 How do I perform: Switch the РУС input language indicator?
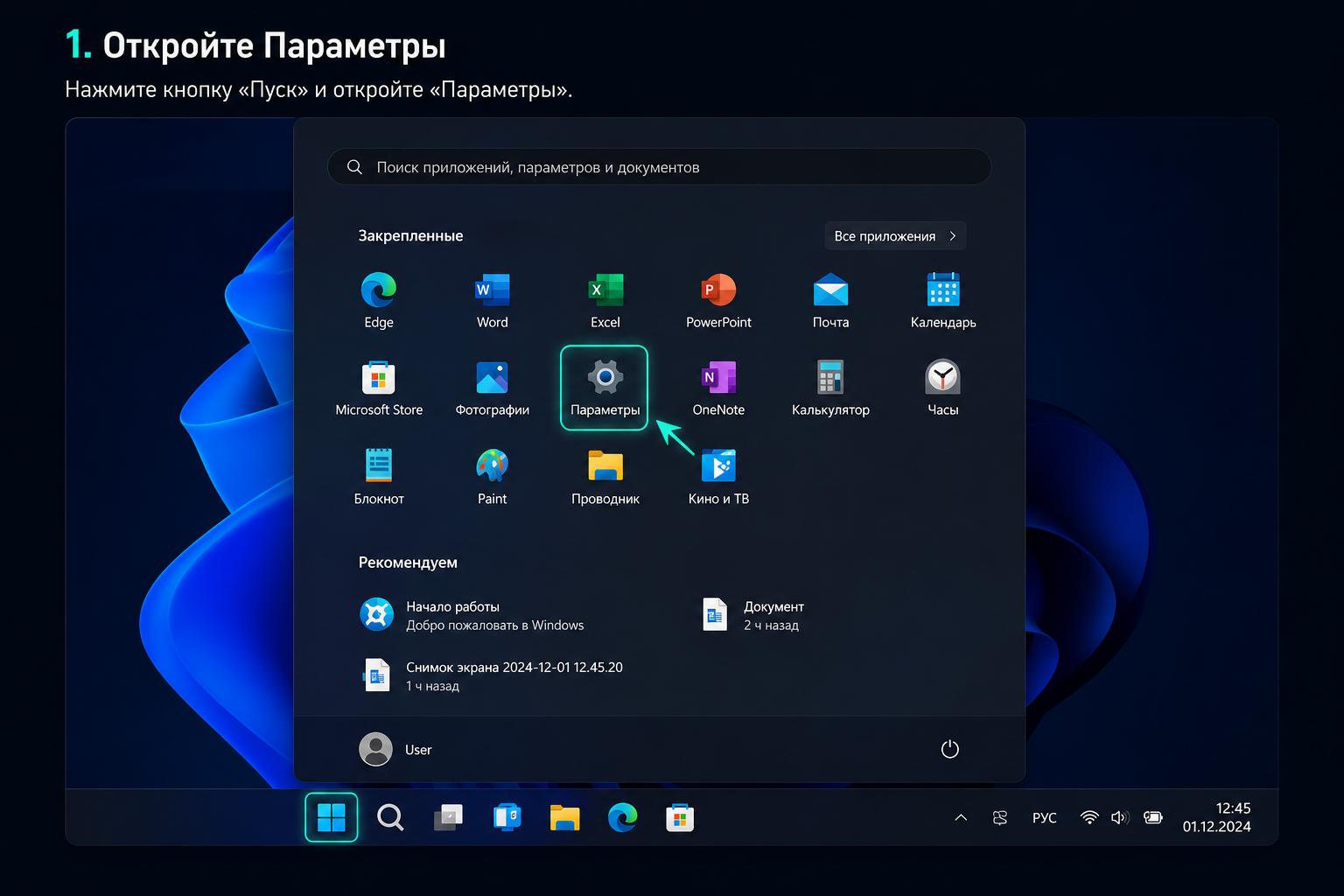click(x=1044, y=817)
